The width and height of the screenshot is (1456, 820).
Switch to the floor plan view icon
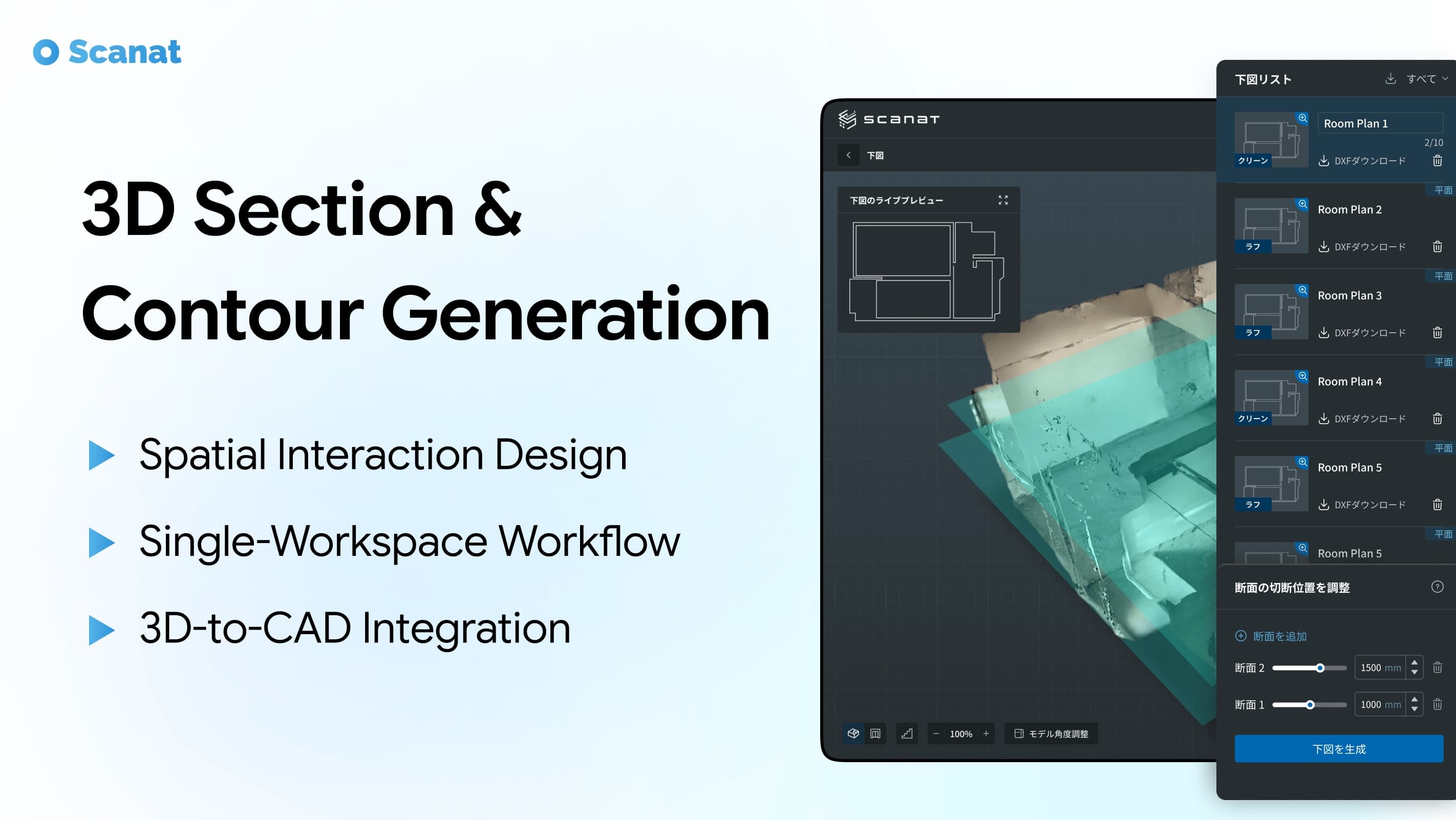pos(875,733)
